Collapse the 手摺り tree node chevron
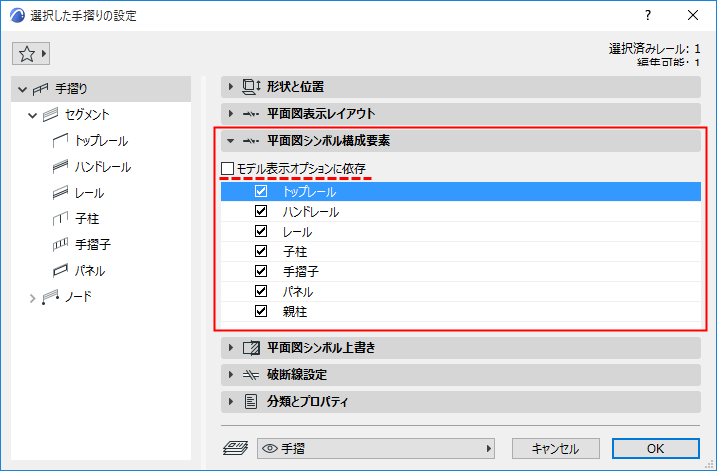 coord(22,89)
